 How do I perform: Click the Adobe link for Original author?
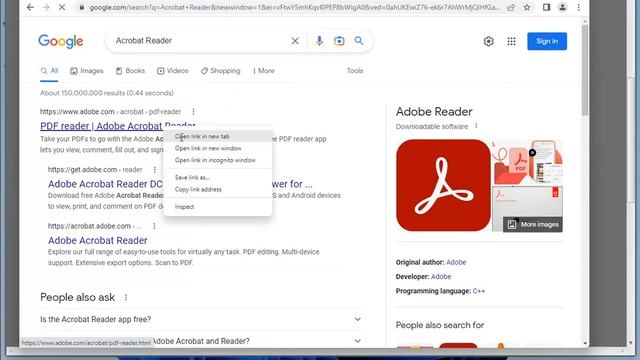click(x=456, y=262)
